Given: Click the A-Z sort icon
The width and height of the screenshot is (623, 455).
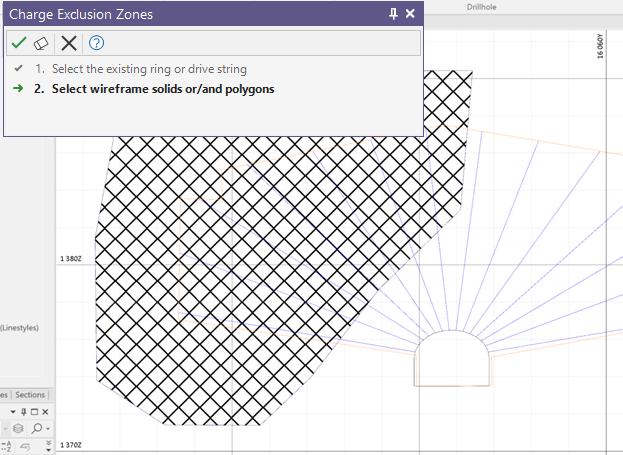Looking at the screenshot, I should pyautogui.click(x=5, y=446).
